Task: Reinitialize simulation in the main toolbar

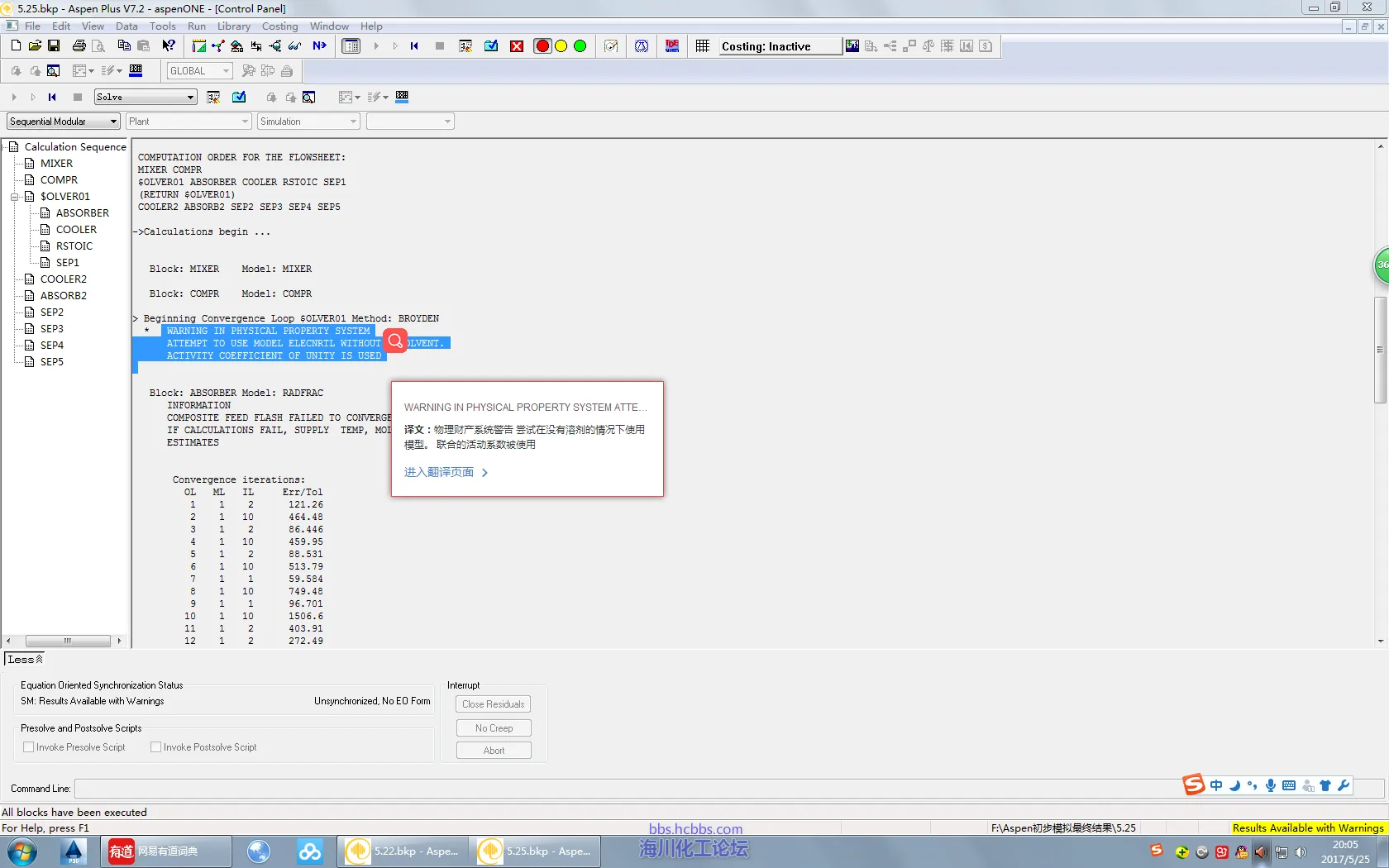Action: 414,46
